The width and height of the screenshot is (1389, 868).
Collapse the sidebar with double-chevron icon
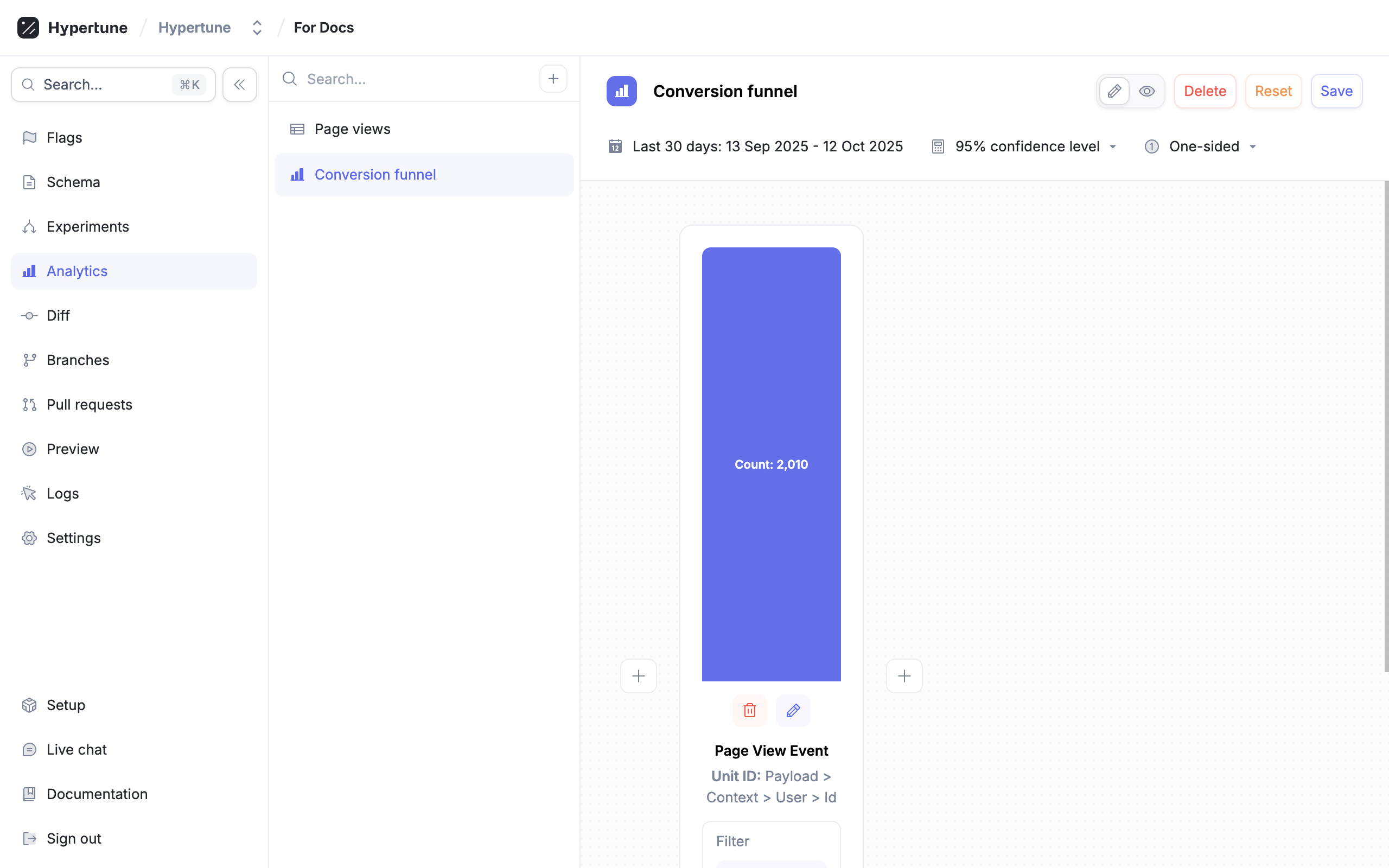coord(239,85)
